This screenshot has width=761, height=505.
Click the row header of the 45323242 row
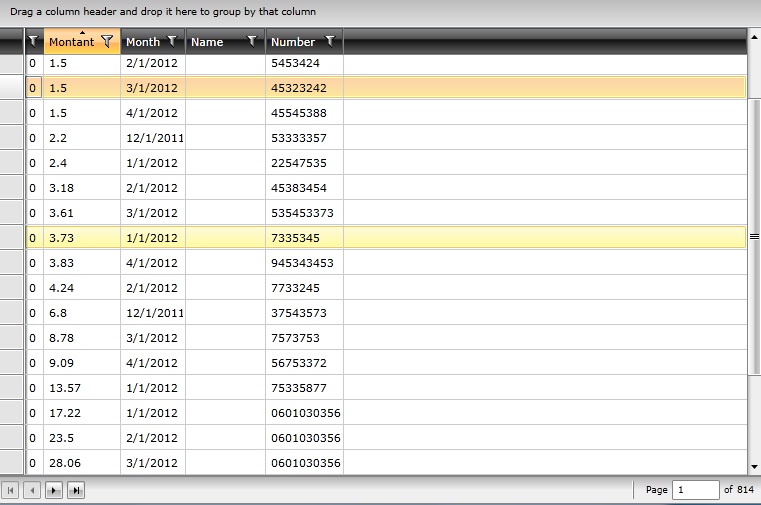[x=12, y=88]
